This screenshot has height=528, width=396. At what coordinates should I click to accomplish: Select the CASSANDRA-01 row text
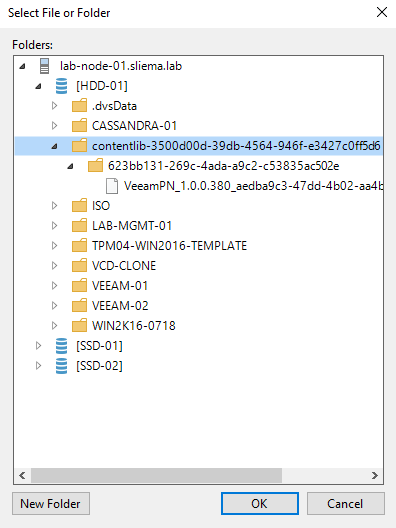134,126
